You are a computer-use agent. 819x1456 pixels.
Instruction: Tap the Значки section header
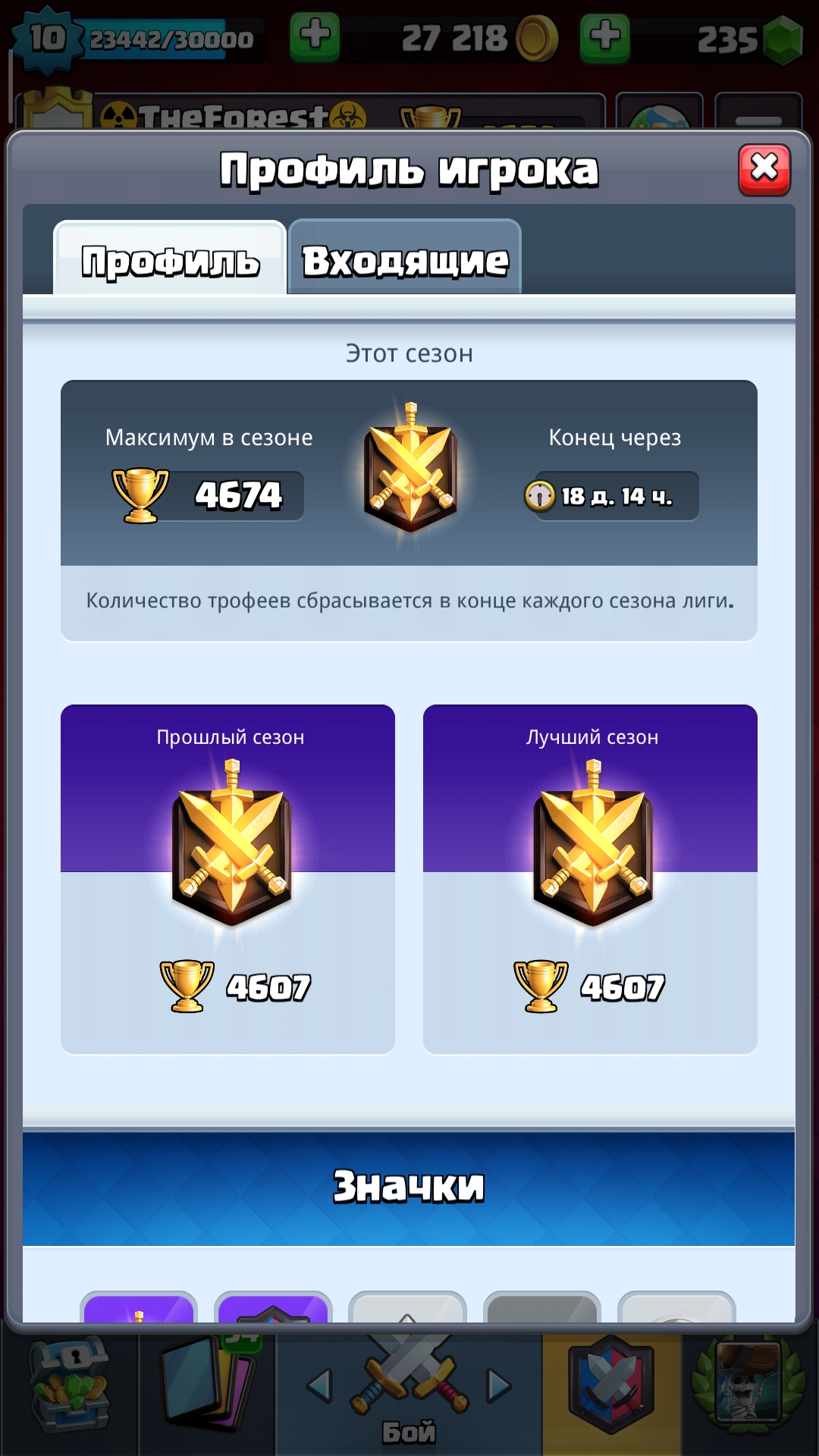point(409,1187)
